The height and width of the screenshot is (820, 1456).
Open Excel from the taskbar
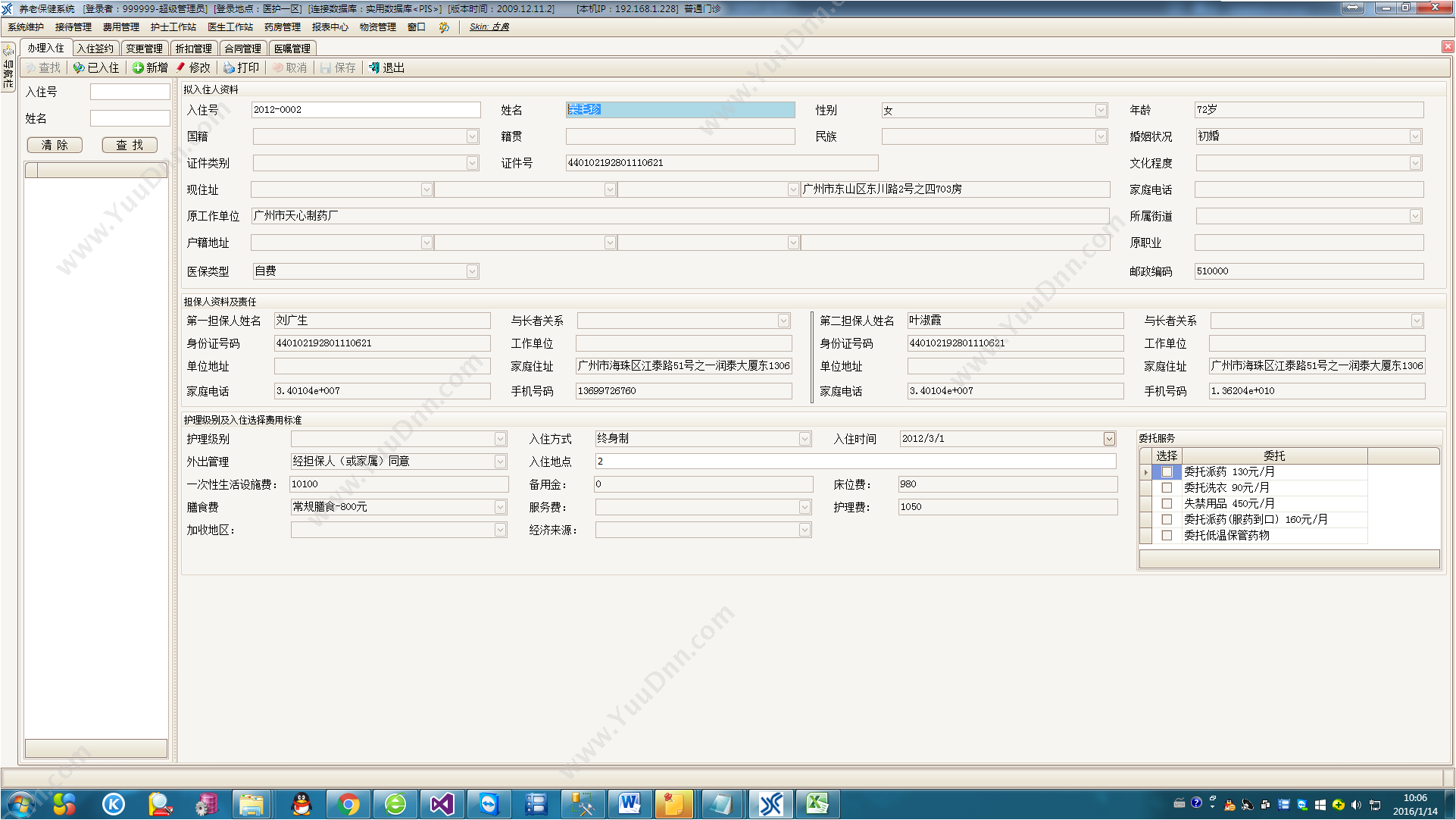tap(817, 804)
